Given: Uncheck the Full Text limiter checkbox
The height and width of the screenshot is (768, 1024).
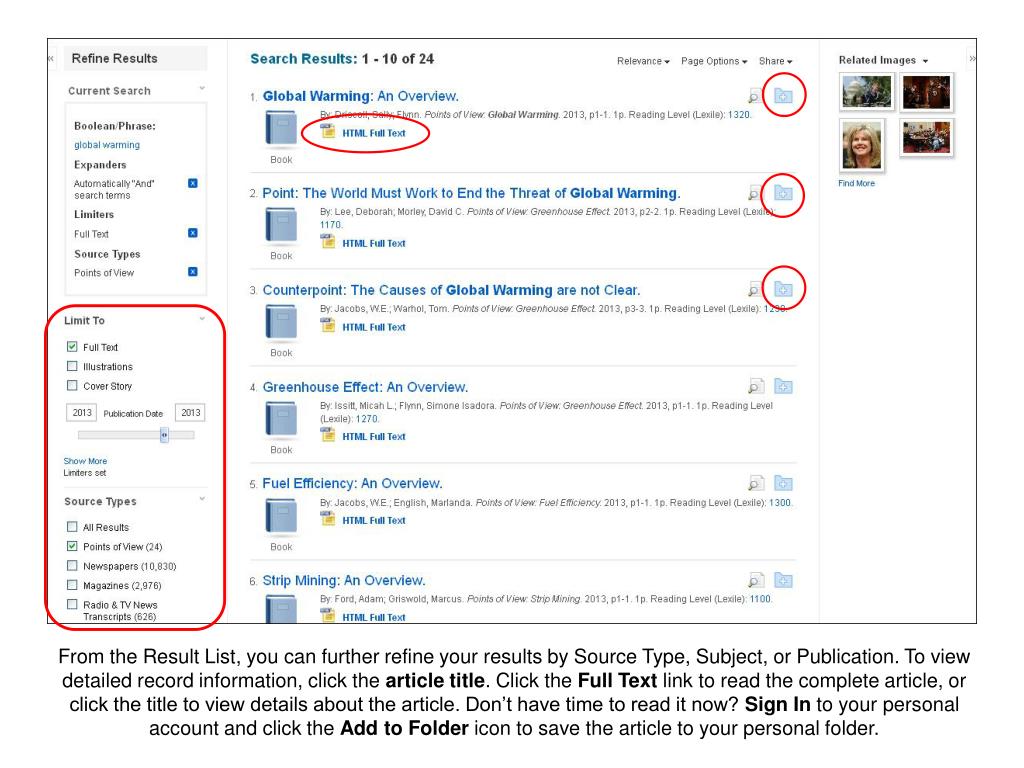Looking at the screenshot, I should 72,347.
